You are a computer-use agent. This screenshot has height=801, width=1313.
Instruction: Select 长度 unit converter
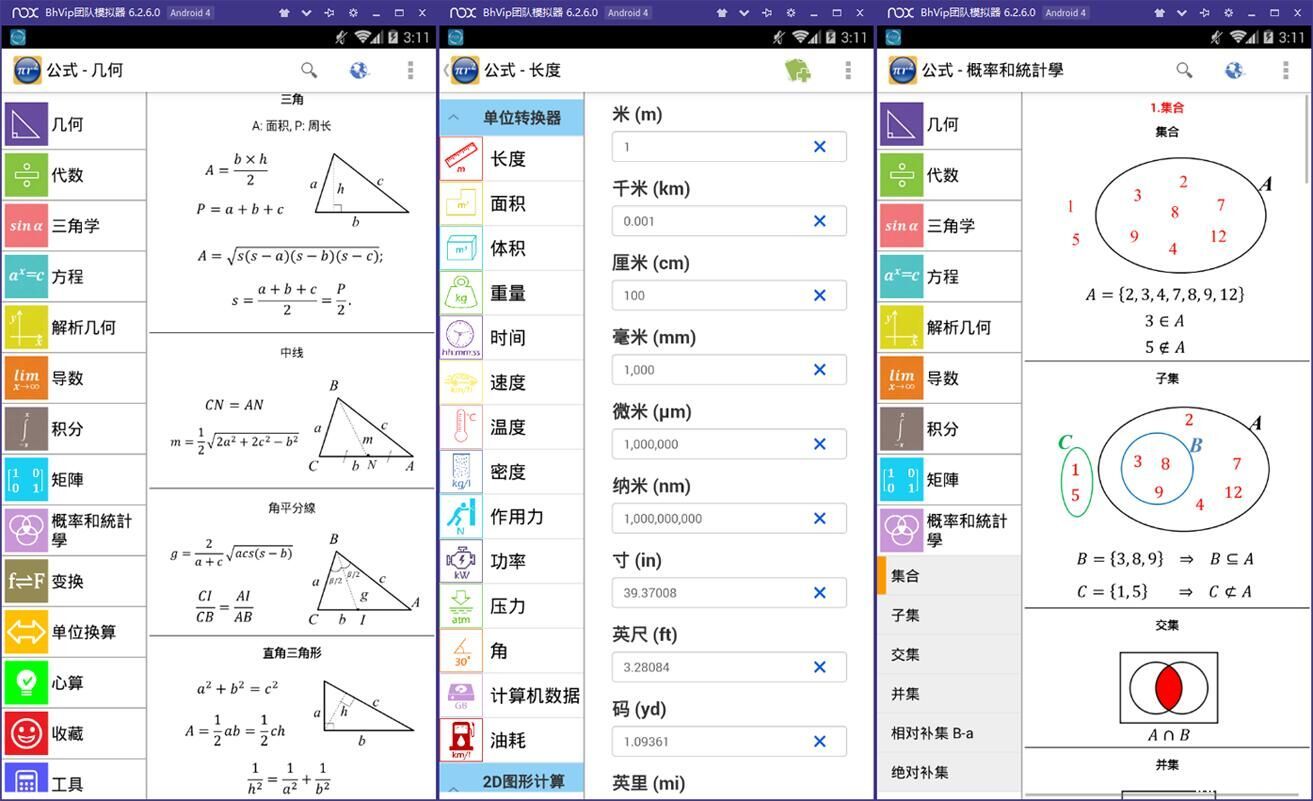coord(511,159)
